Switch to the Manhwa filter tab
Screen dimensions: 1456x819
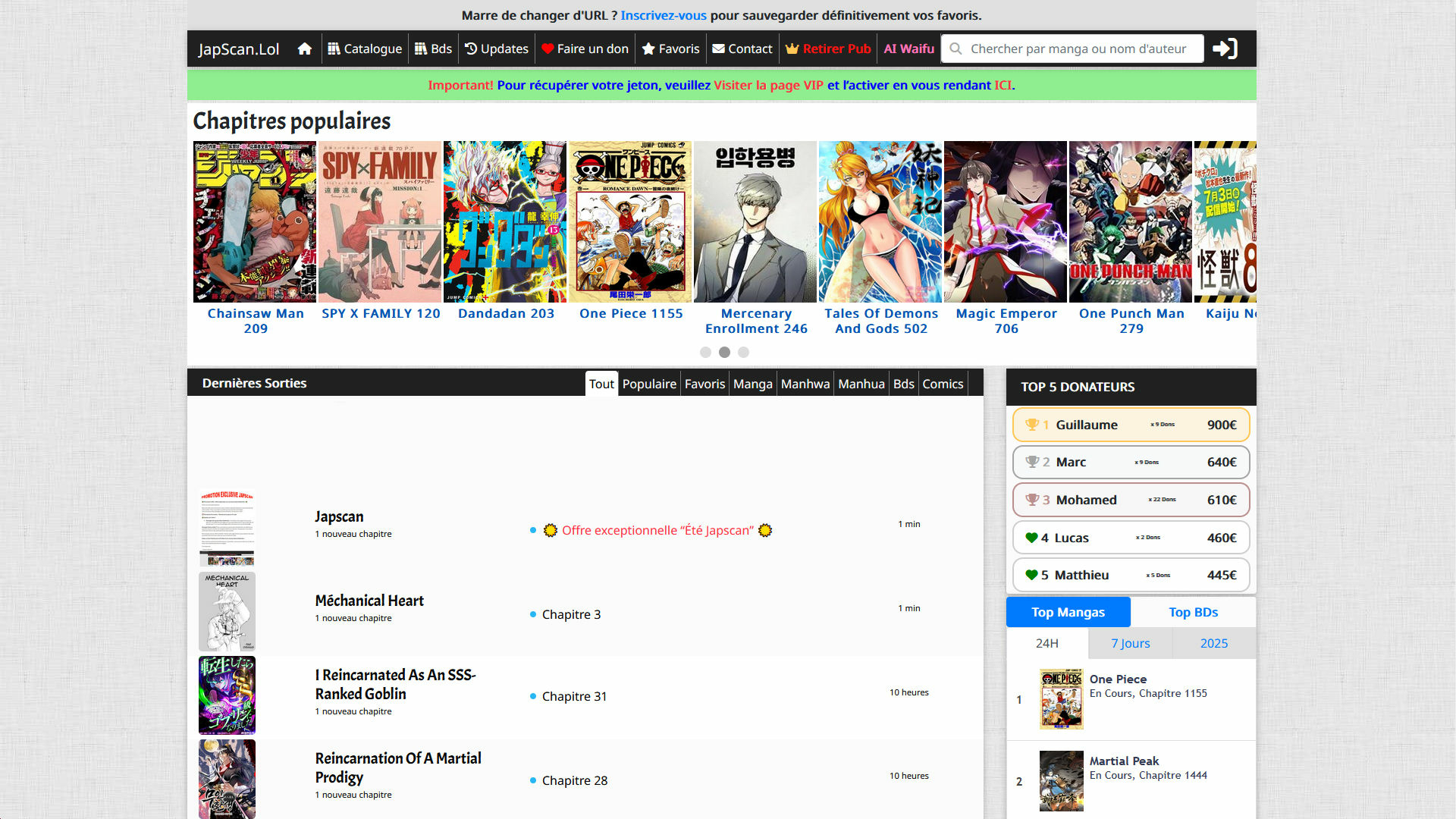coord(805,384)
